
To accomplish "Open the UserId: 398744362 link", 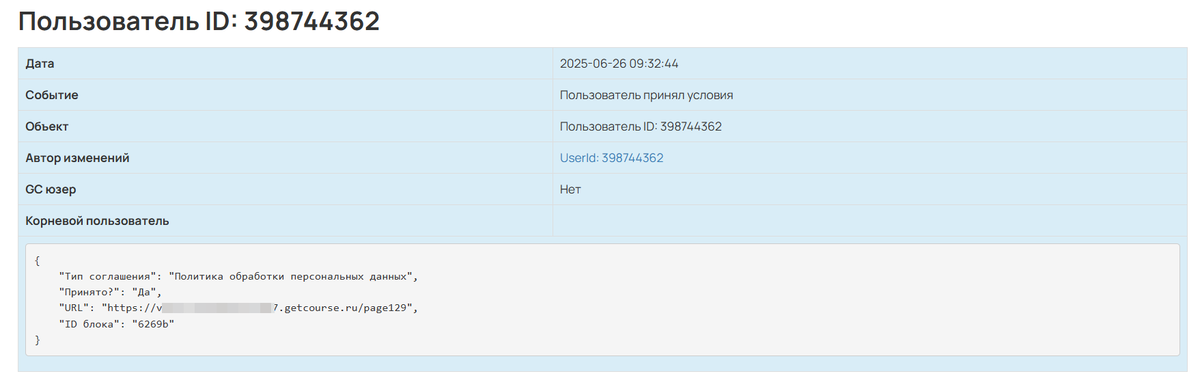I will click(x=611, y=158).
